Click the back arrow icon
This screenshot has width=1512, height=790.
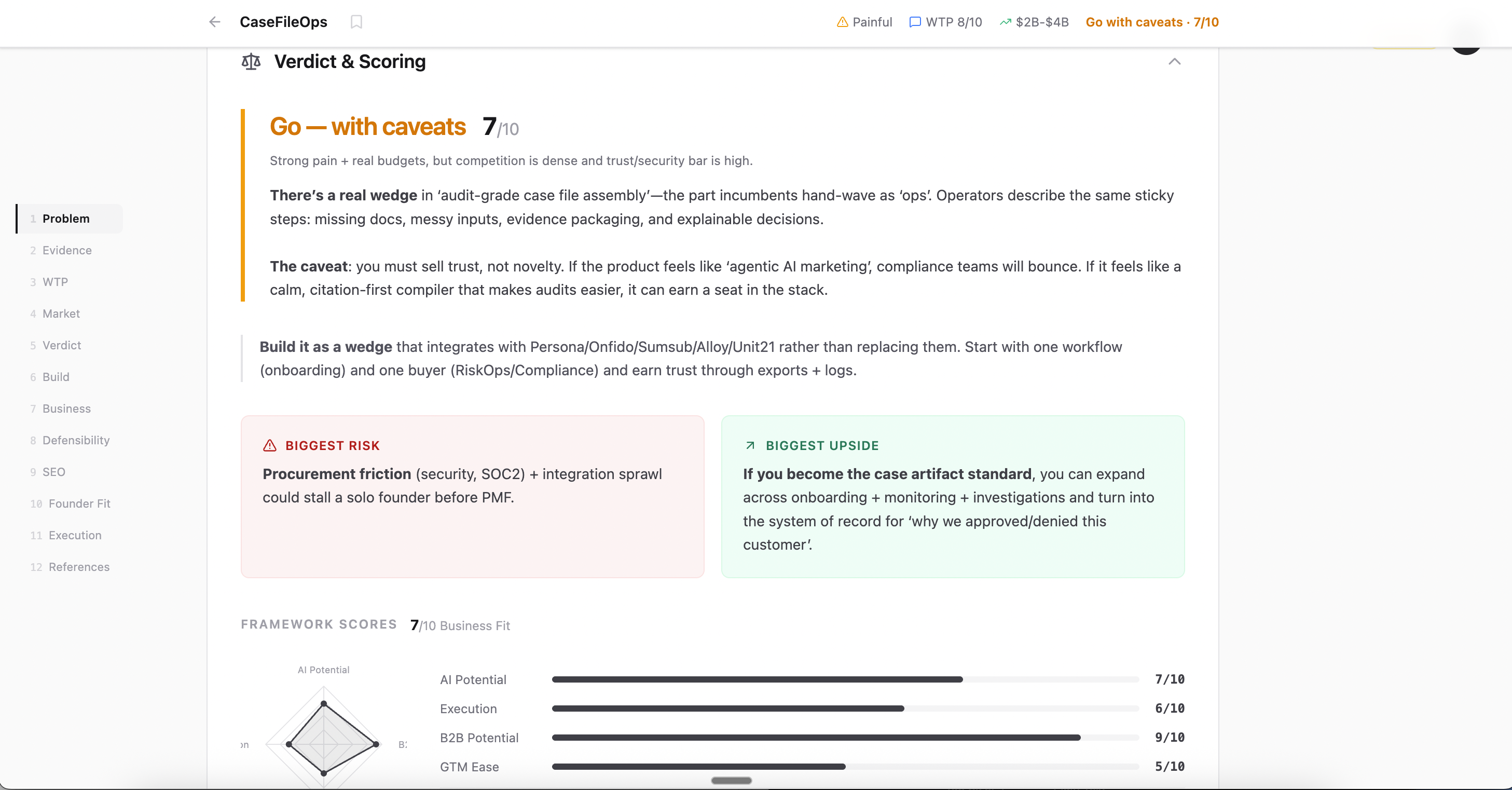pos(215,22)
